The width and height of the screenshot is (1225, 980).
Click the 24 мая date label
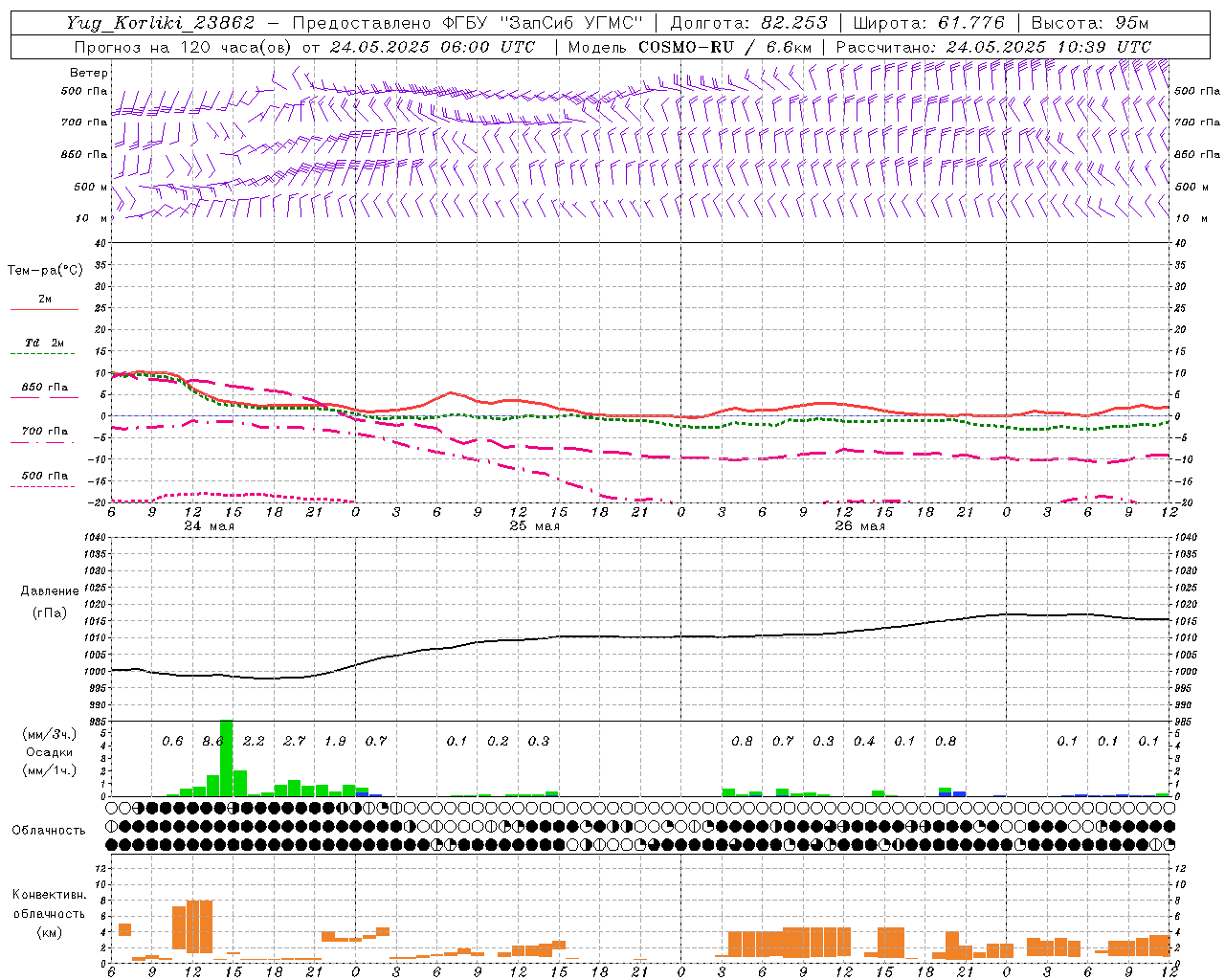point(210,526)
